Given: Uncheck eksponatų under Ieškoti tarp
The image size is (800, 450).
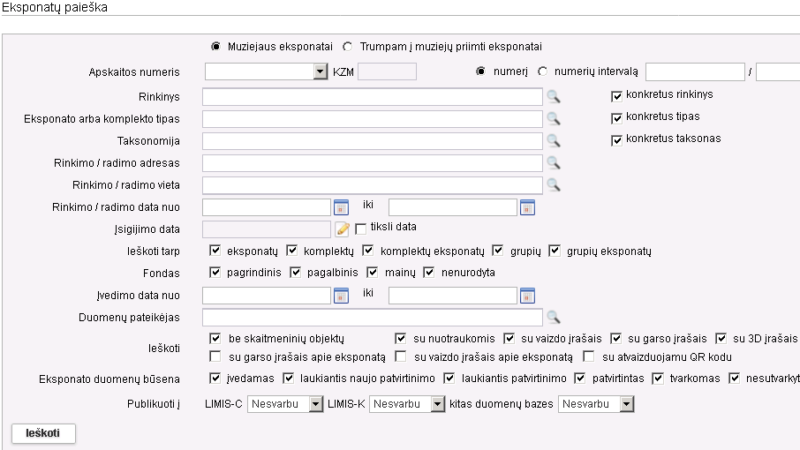Looking at the screenshot, I should point(215,250).
